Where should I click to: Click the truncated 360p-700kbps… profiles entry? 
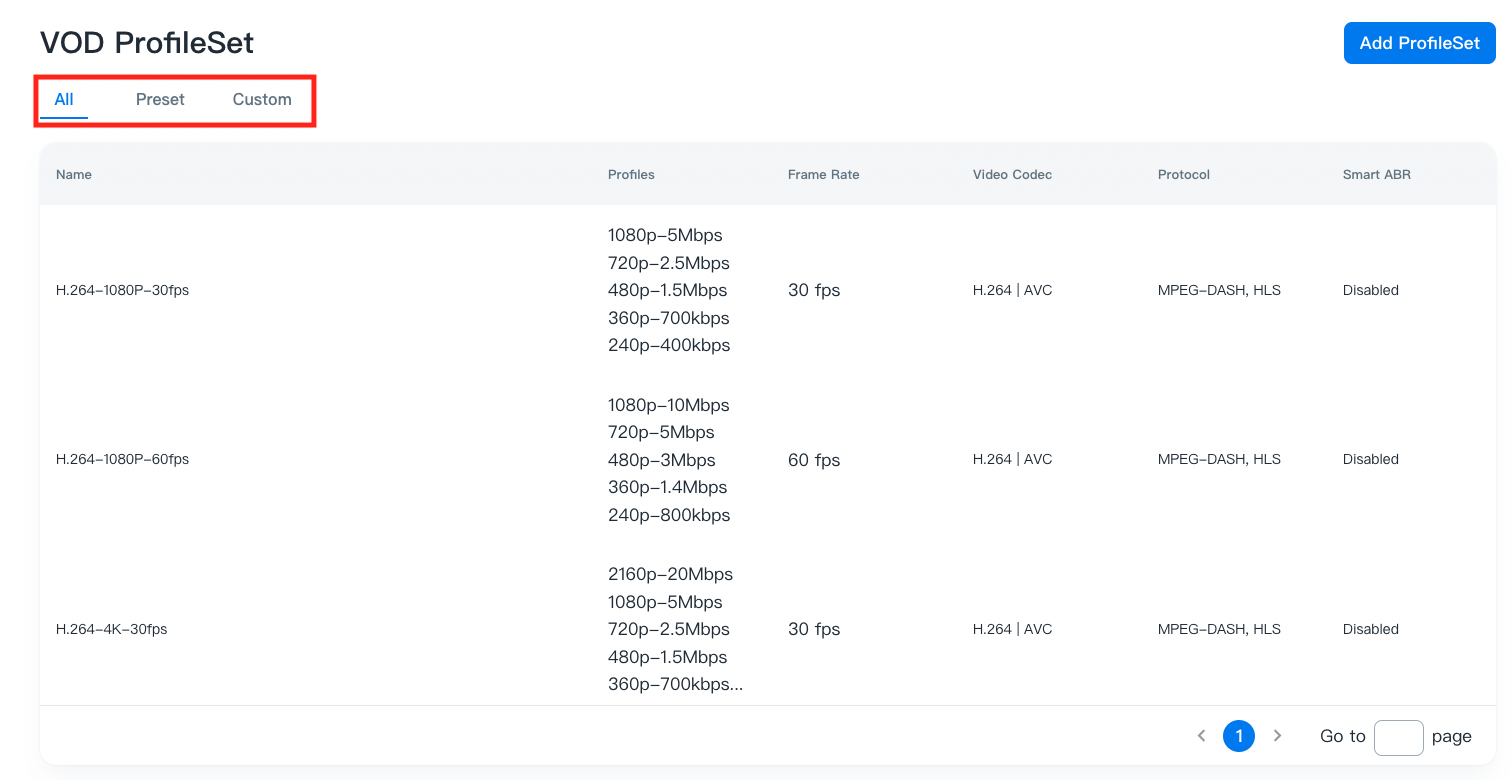tap(675, 685)
